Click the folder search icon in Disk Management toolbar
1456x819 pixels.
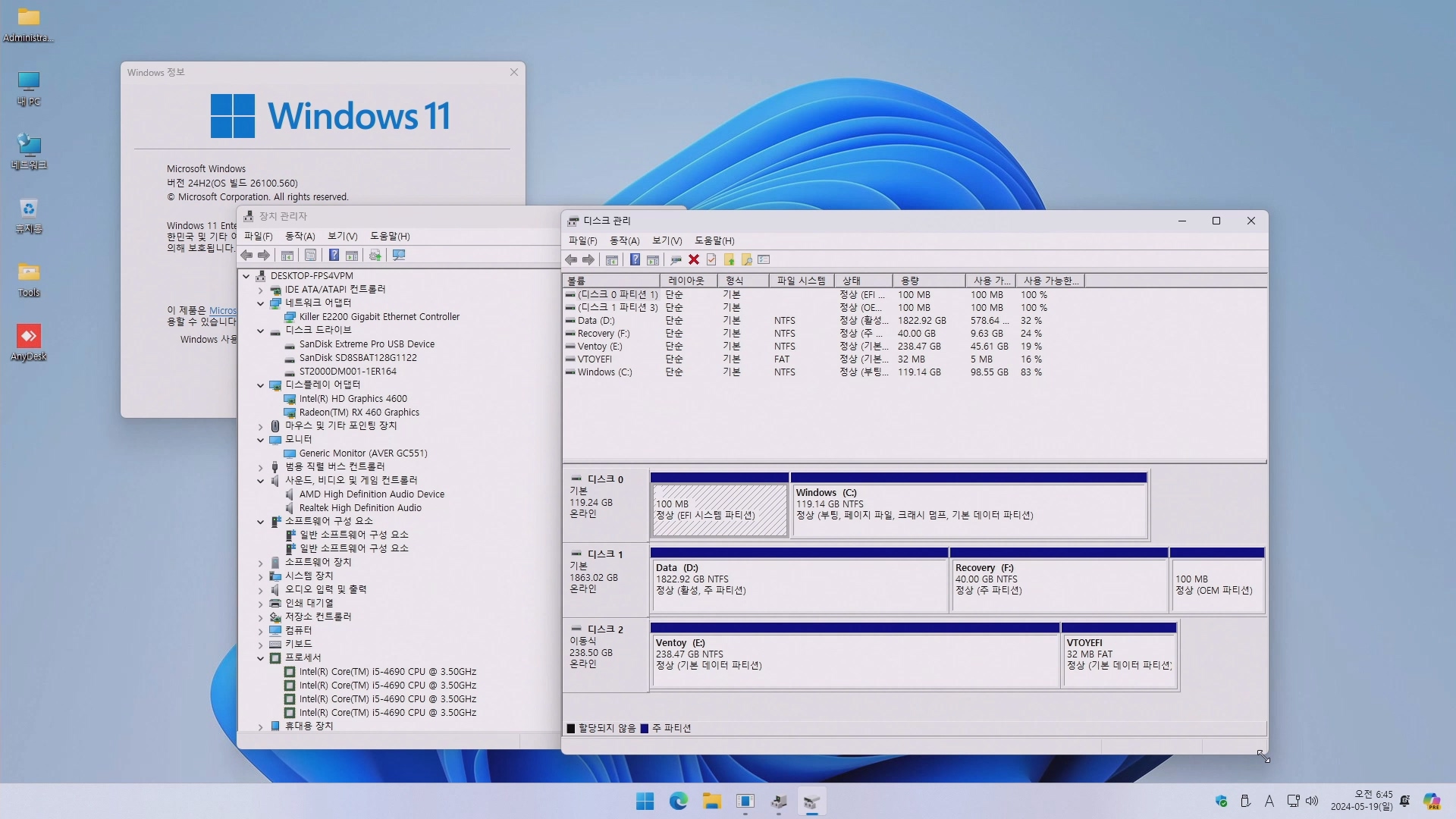[x=746, y=260]
